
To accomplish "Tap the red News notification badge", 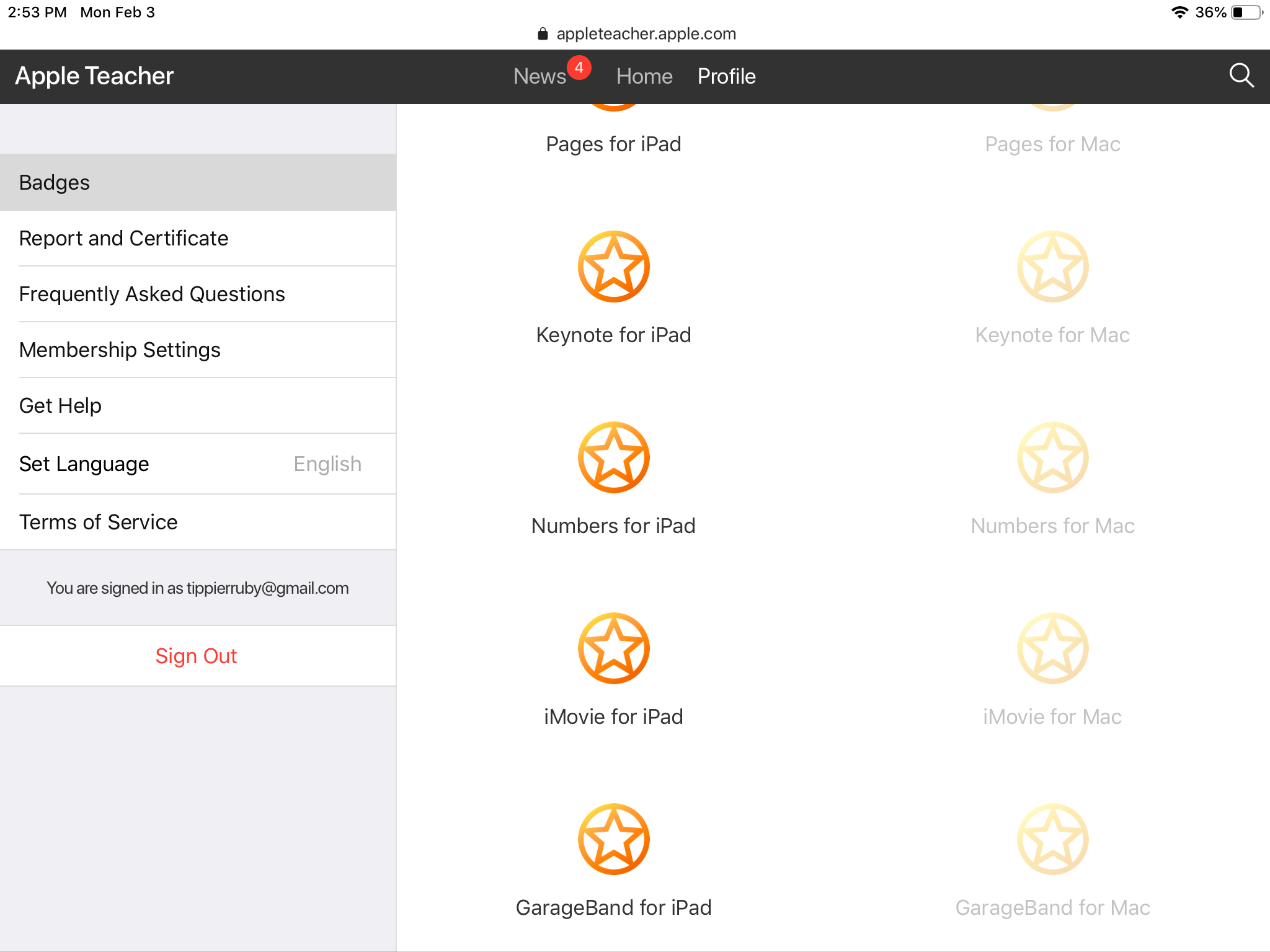I will pos(579,68).
